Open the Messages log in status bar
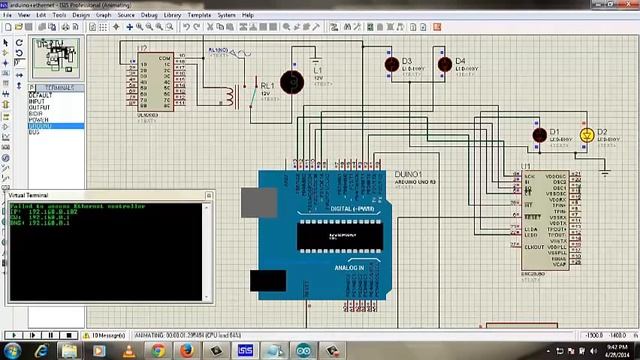Viewport: 640px width, 360px height. pyautogui.click(x=104, y=335)
